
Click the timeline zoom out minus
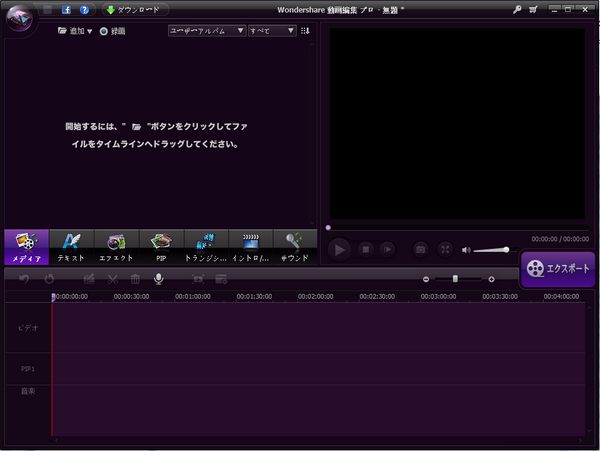tap(426, 279)
